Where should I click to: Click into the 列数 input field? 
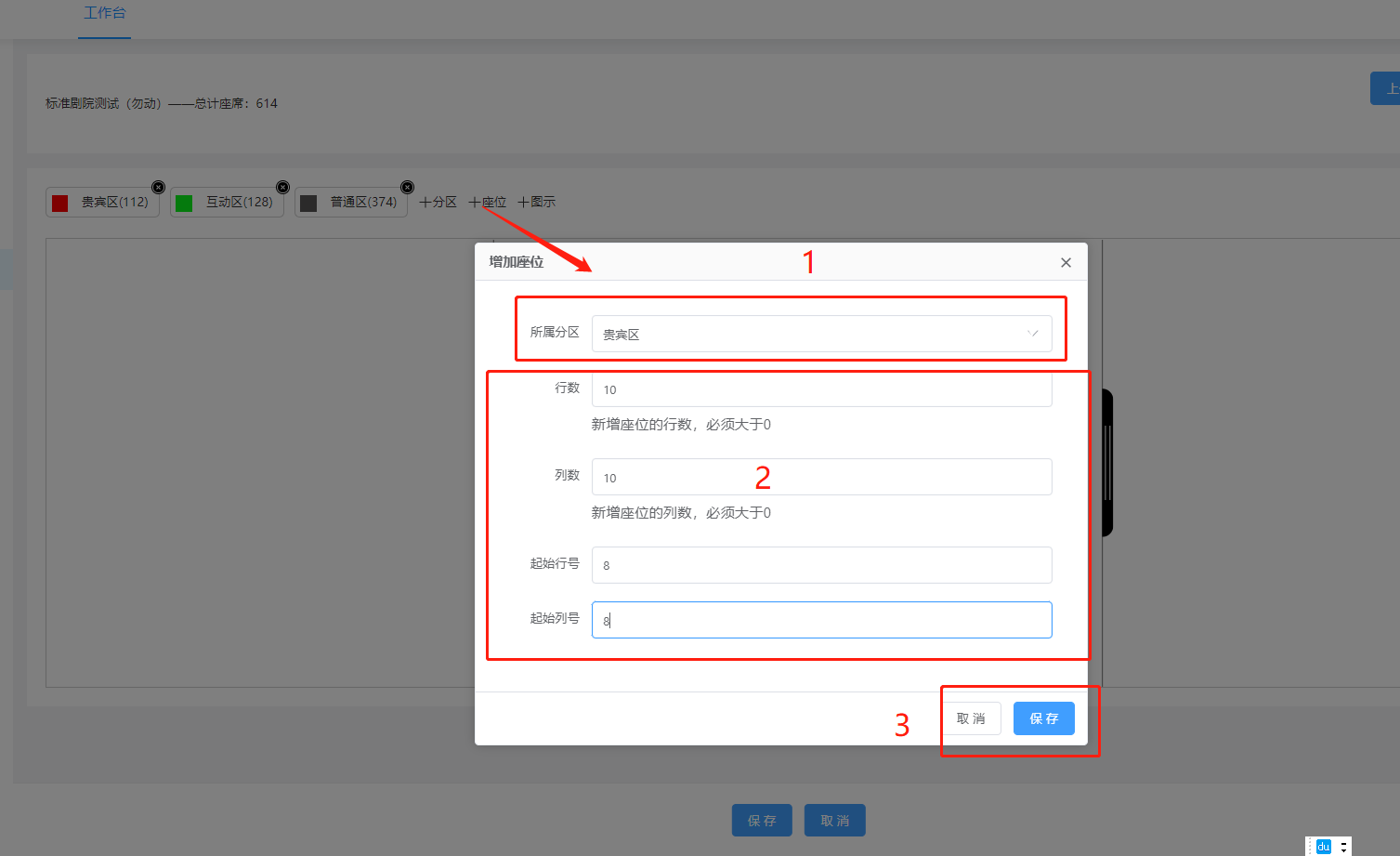pos(821,477)
